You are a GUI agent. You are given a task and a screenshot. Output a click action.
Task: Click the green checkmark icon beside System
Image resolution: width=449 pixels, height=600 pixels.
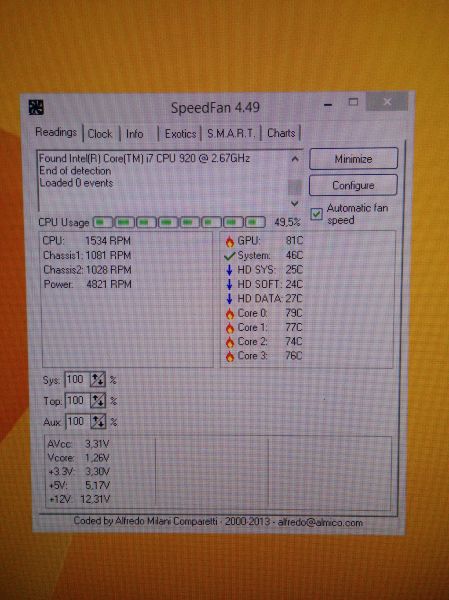pos(229,256)
